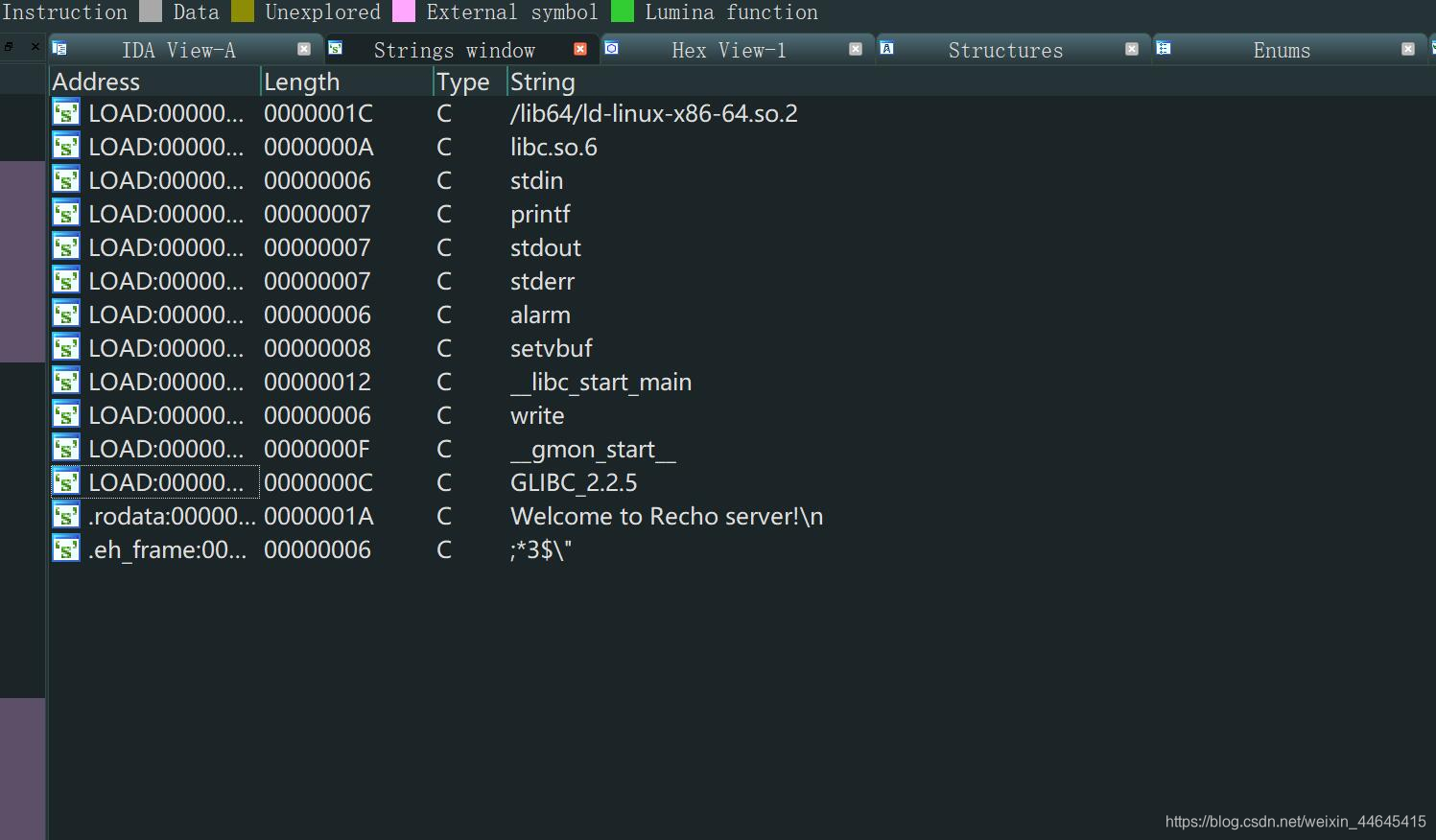Select the stdout string entry

click(x=545, y=247)
